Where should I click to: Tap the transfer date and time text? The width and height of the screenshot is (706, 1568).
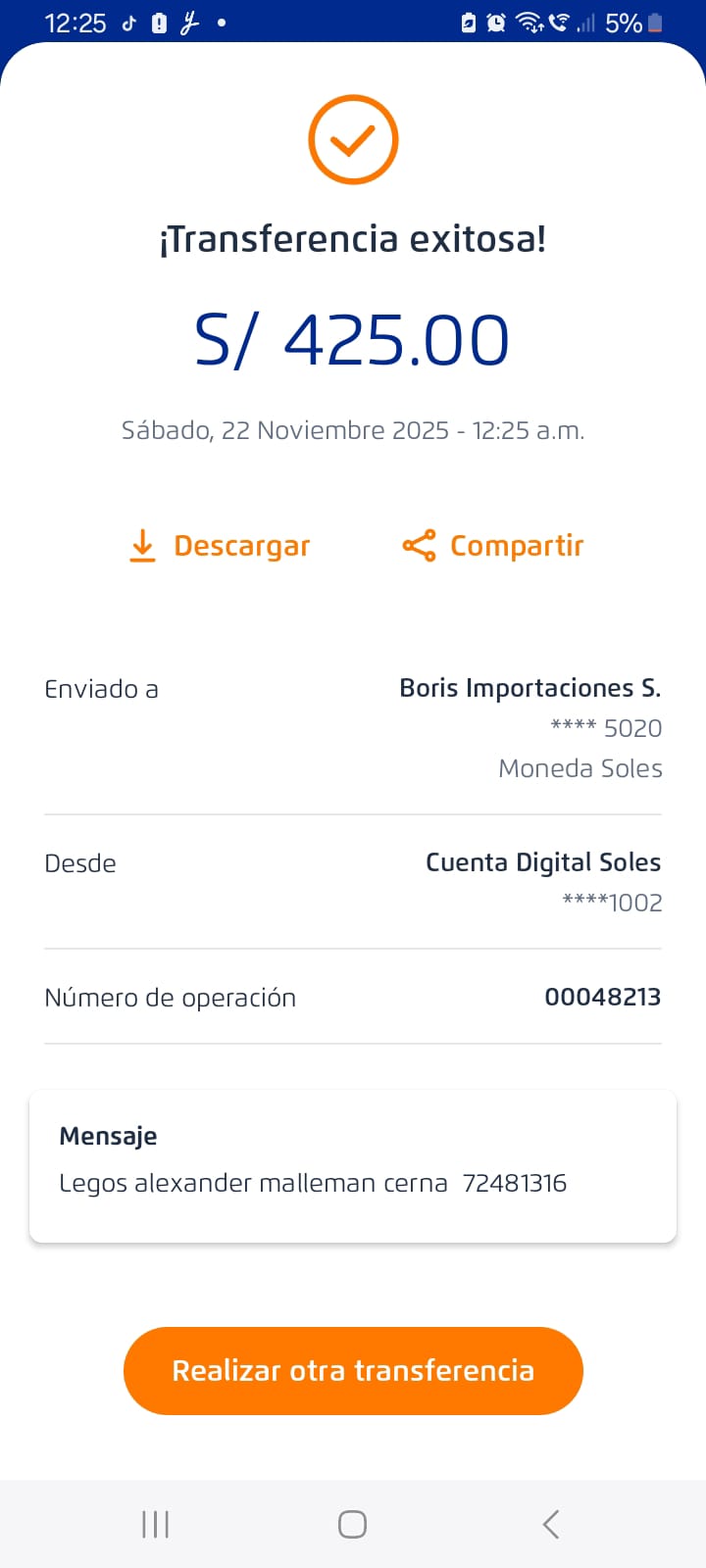coord(353,430)
